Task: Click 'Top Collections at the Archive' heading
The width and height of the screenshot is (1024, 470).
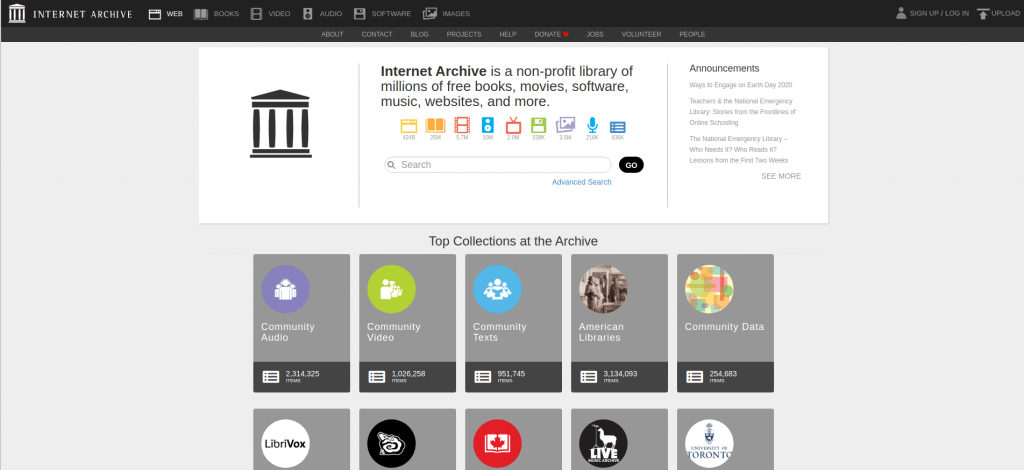Action: pos(513,241)
